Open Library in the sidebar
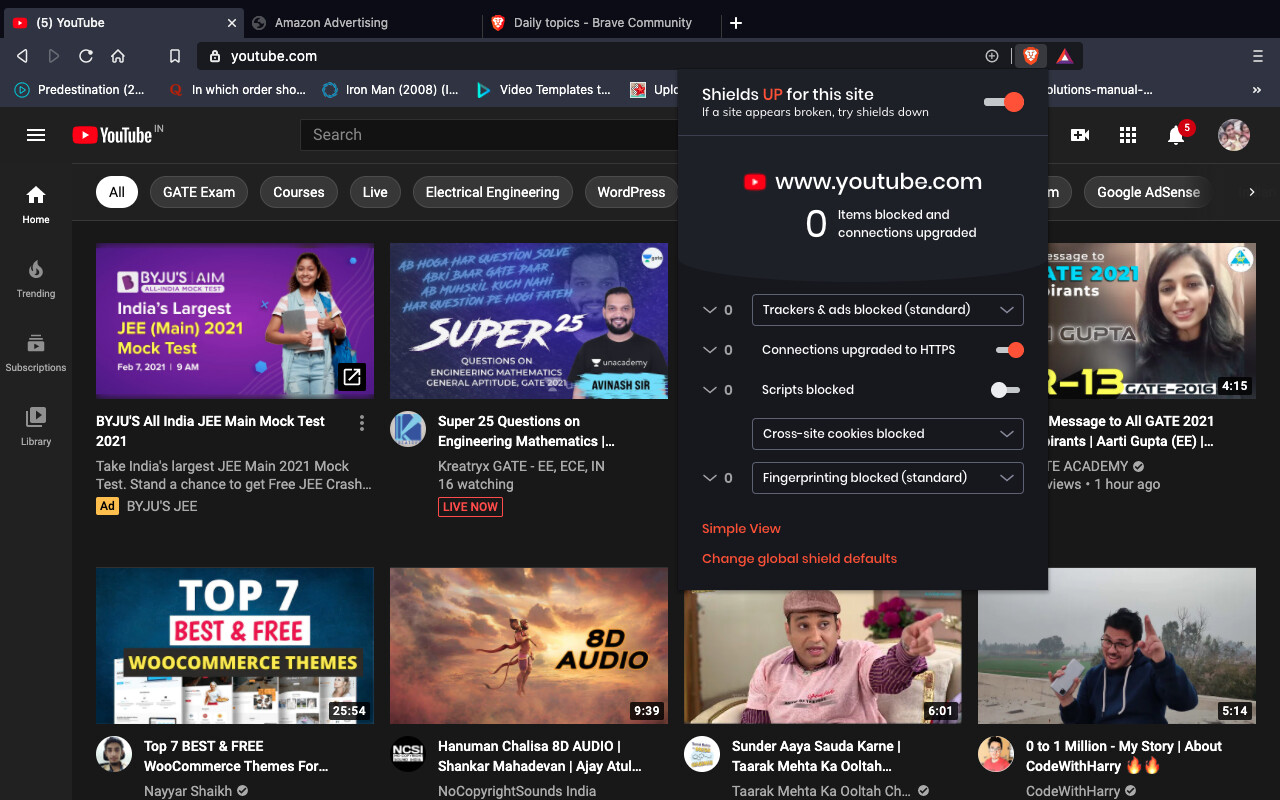 coord(36,426)
